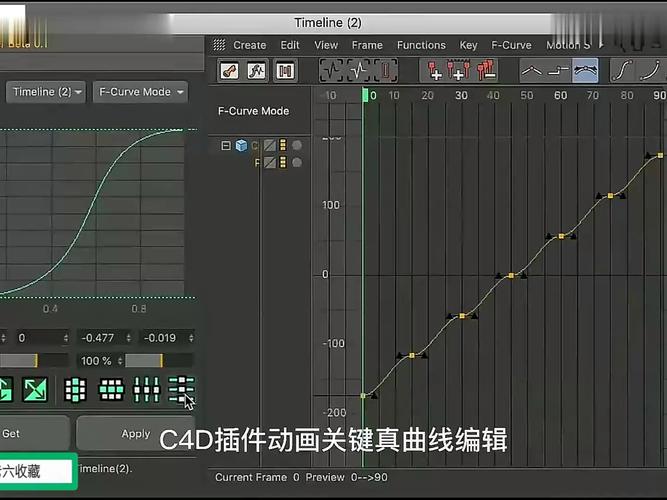The width and height of the screenshot is (667, 500).
Task: Open the Key menu
Action: coord(468,45)
